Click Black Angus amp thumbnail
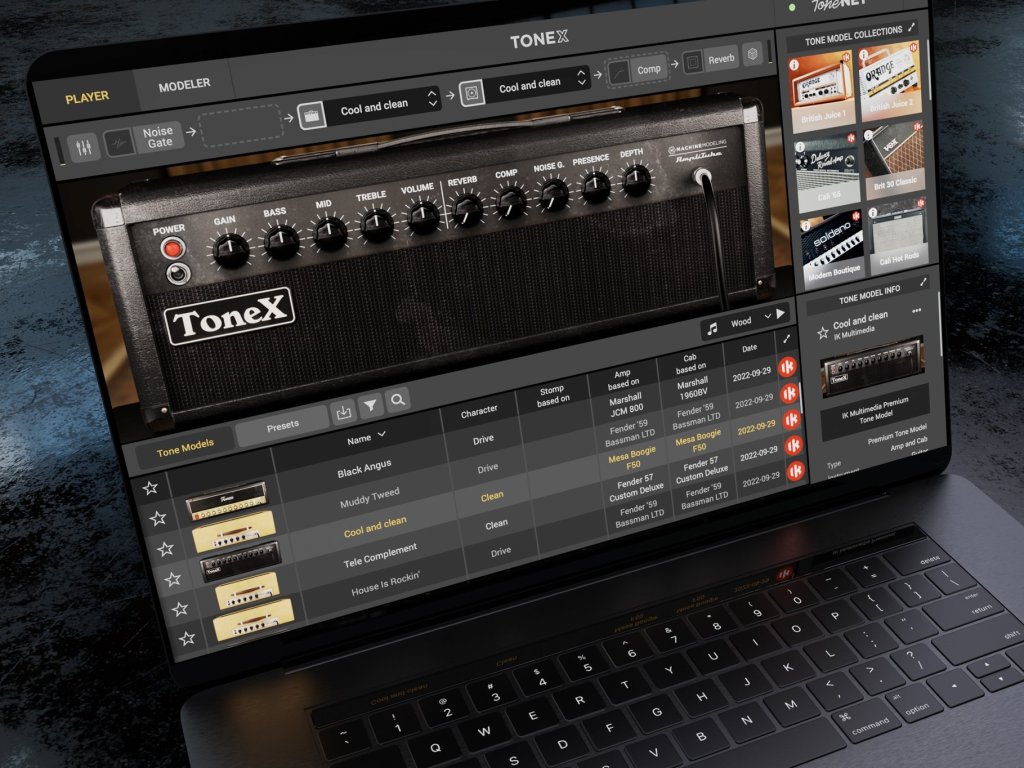1024x768 pixels. (227, 500)
